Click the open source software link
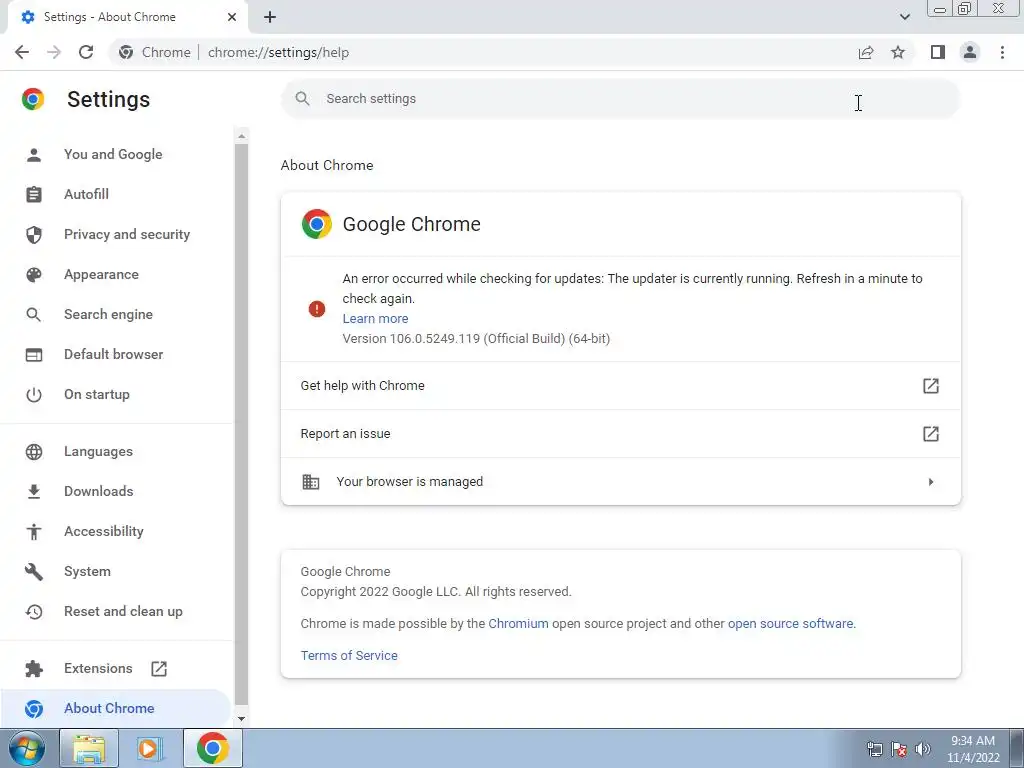The width and height of the screenshot is (1024, 768). pos(790,624)
